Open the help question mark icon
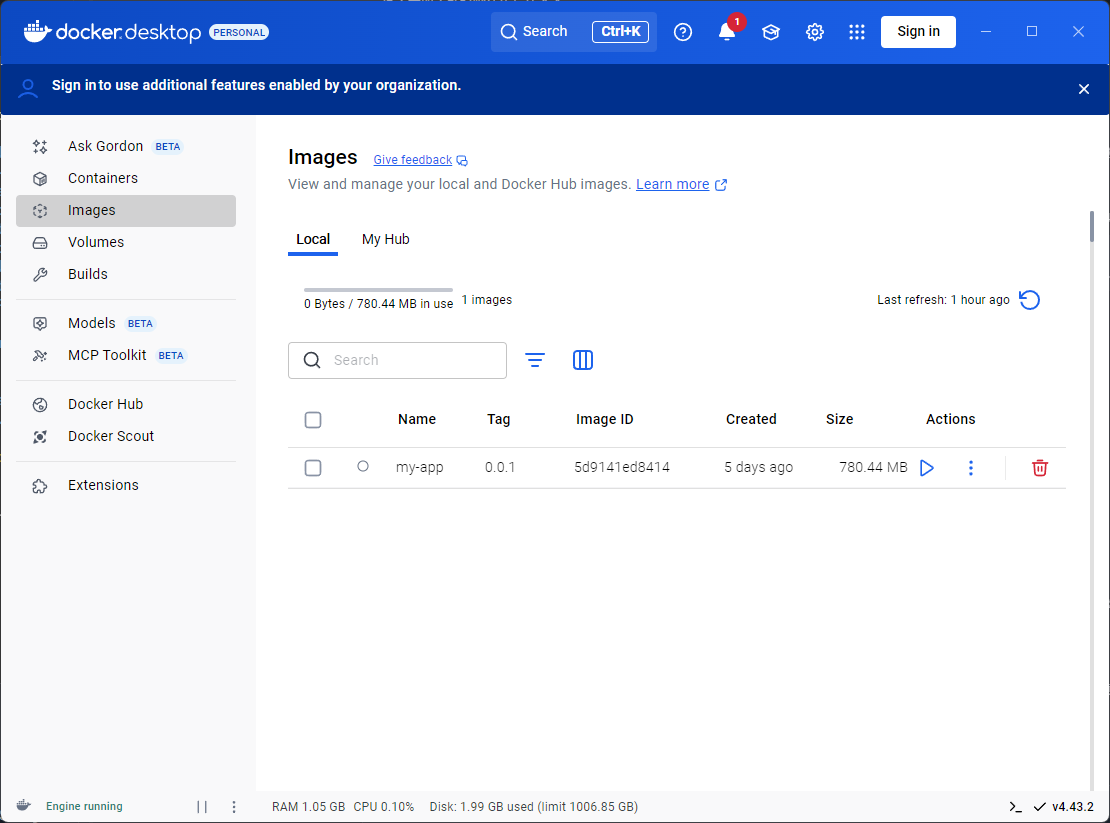This screenshot has height=823, width=1110. (683, 32)
